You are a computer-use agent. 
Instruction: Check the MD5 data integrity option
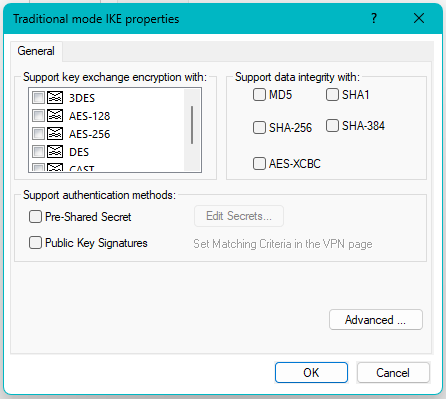pos(259,95)
